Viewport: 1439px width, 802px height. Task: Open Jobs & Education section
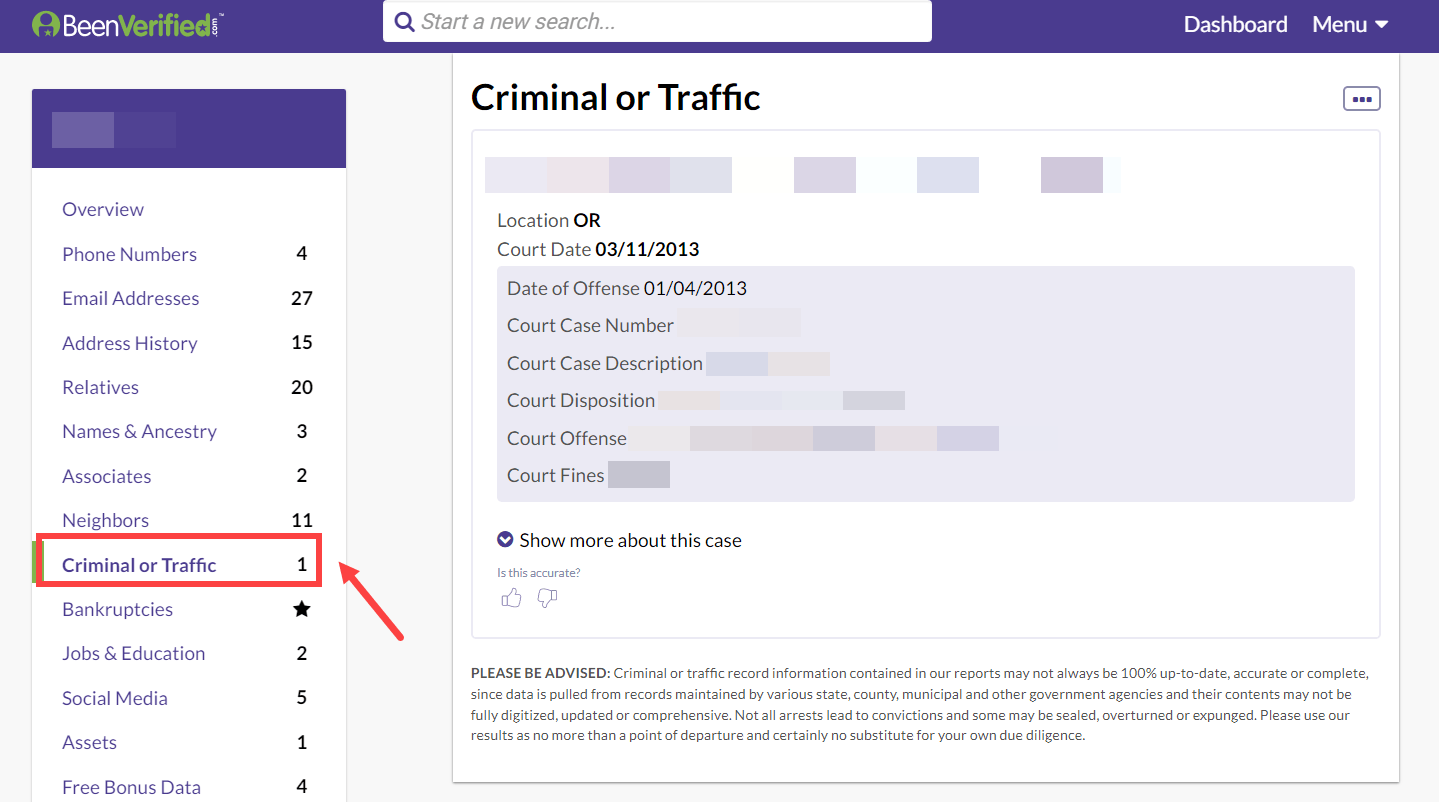click(133, 653)
